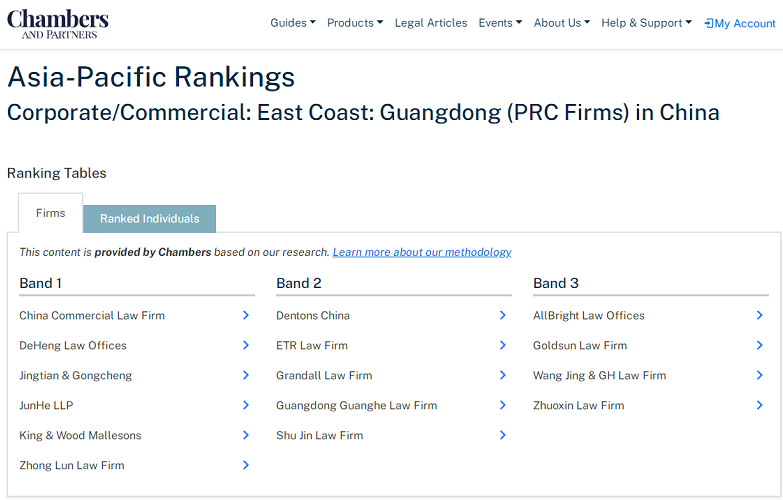View Shu Jin Law Firm entry
783x500 pixels.
pos(320,436)
